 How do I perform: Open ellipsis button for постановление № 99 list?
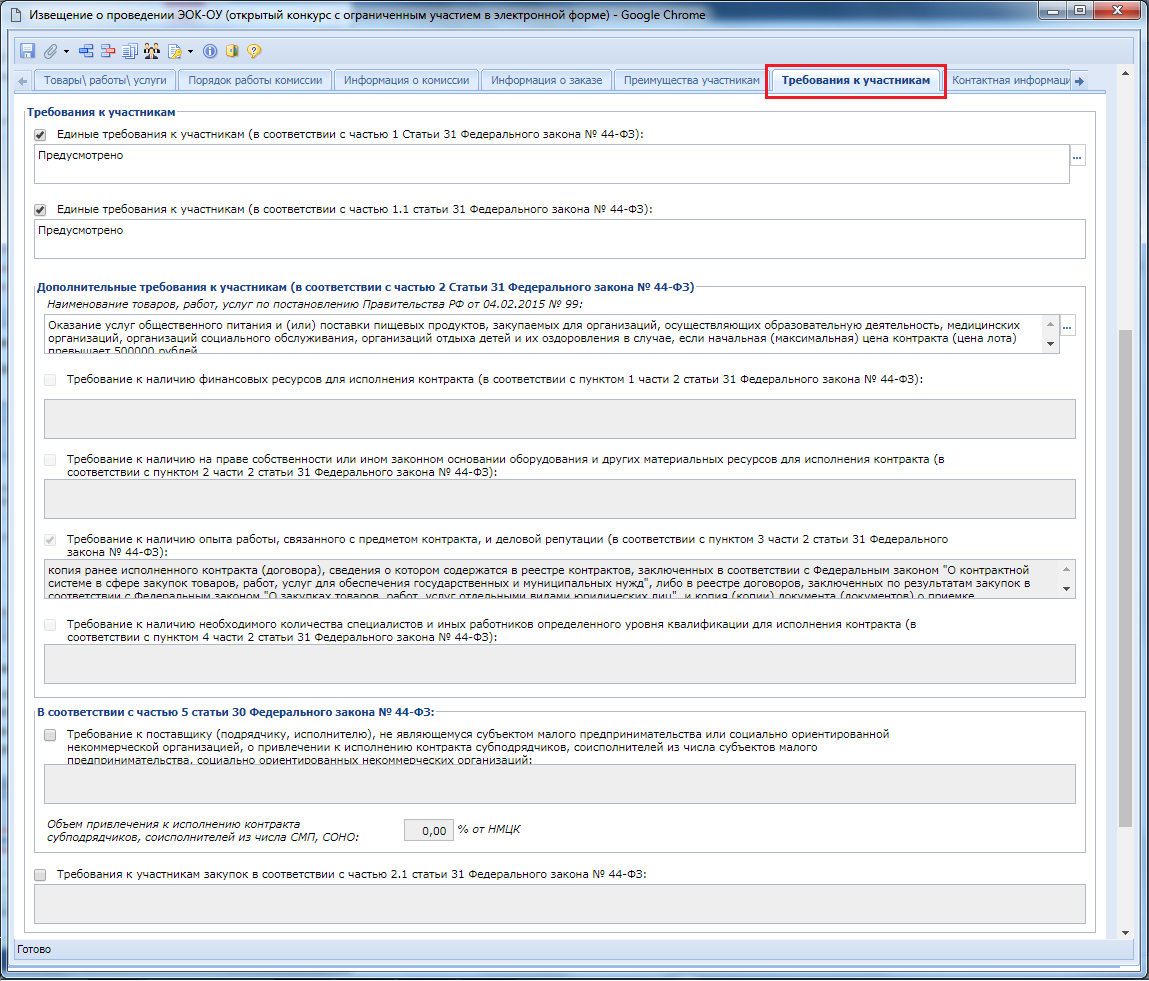1068,326
